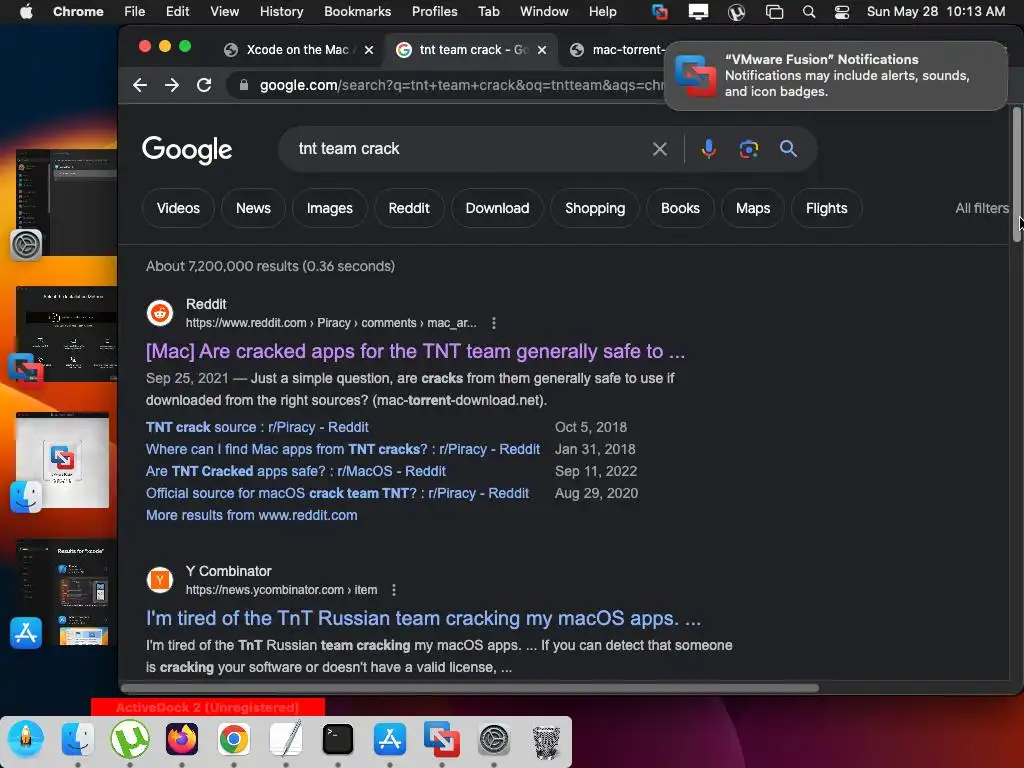Open the Trash in the dock

pyautogui.click(x=546, y=741)
